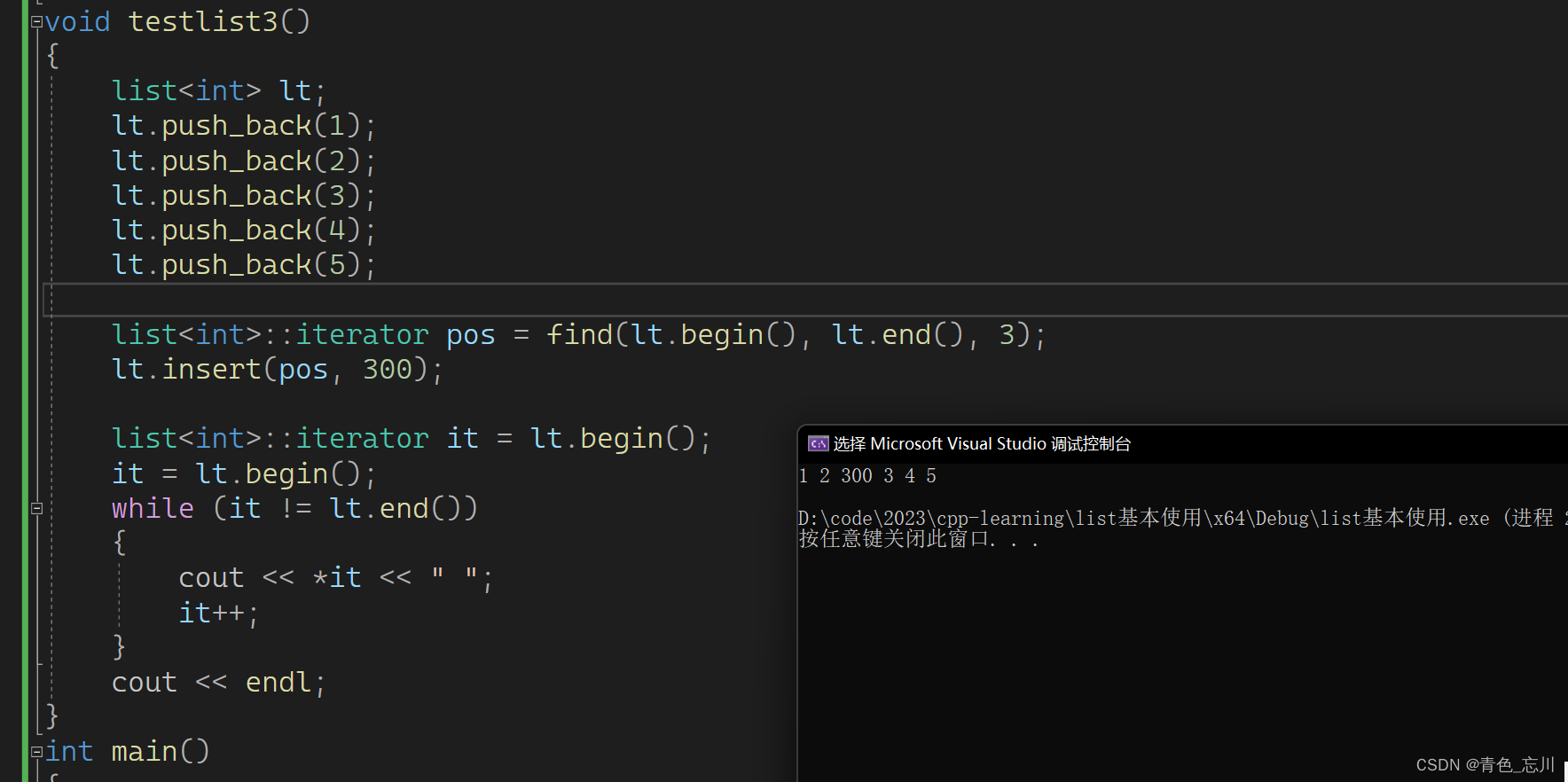
Task: Click the 'lt.push_back(4);' line
Action: (x=244, y=231)
